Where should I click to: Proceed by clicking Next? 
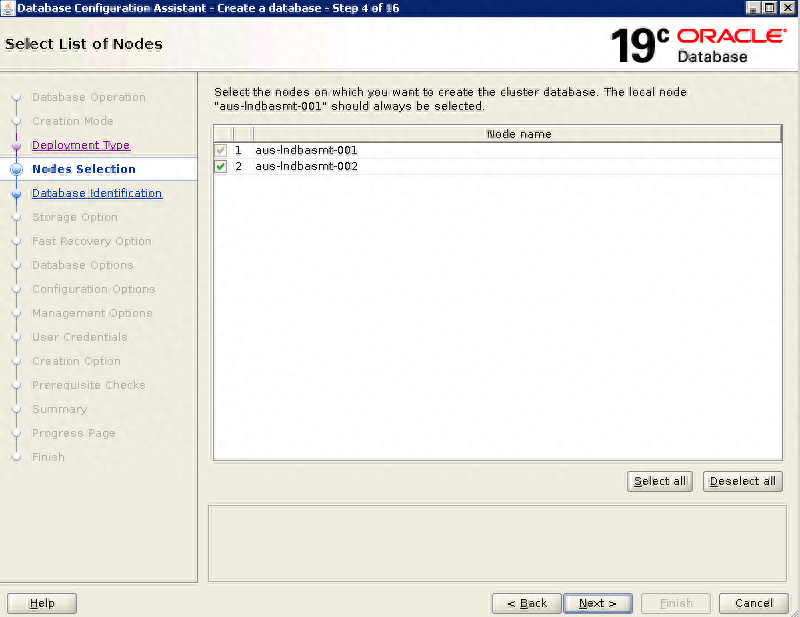(x=597, y=603)
